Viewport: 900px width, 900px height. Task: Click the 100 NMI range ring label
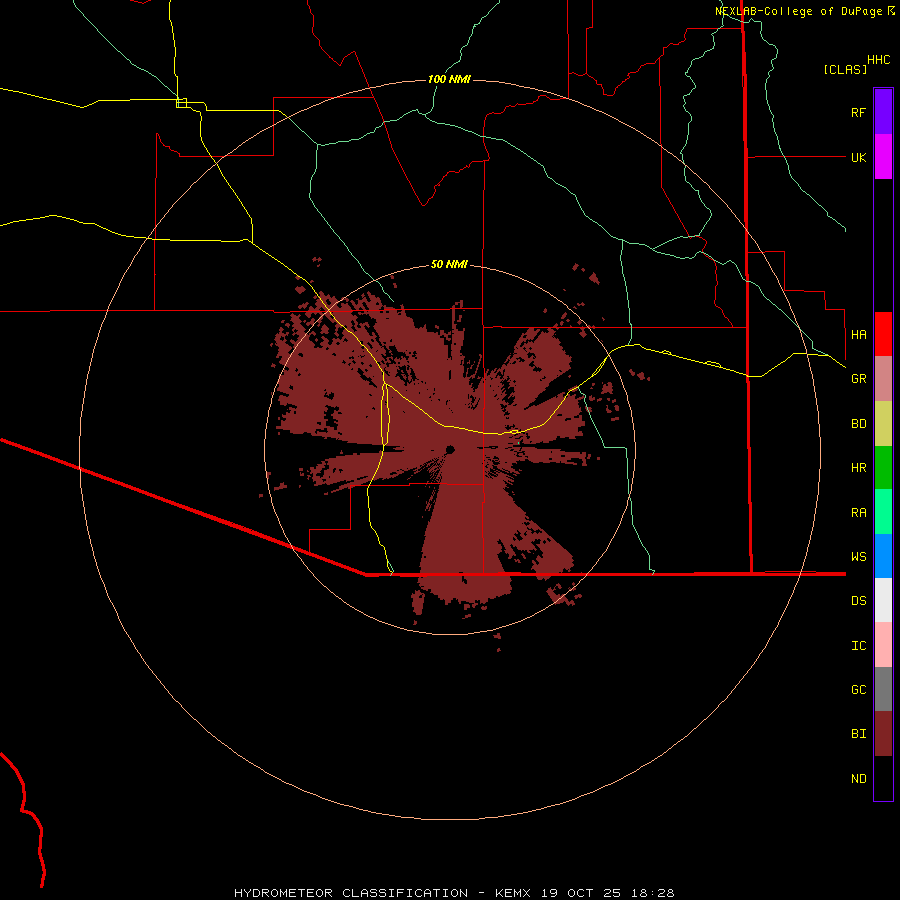click(x=449, y=79)
